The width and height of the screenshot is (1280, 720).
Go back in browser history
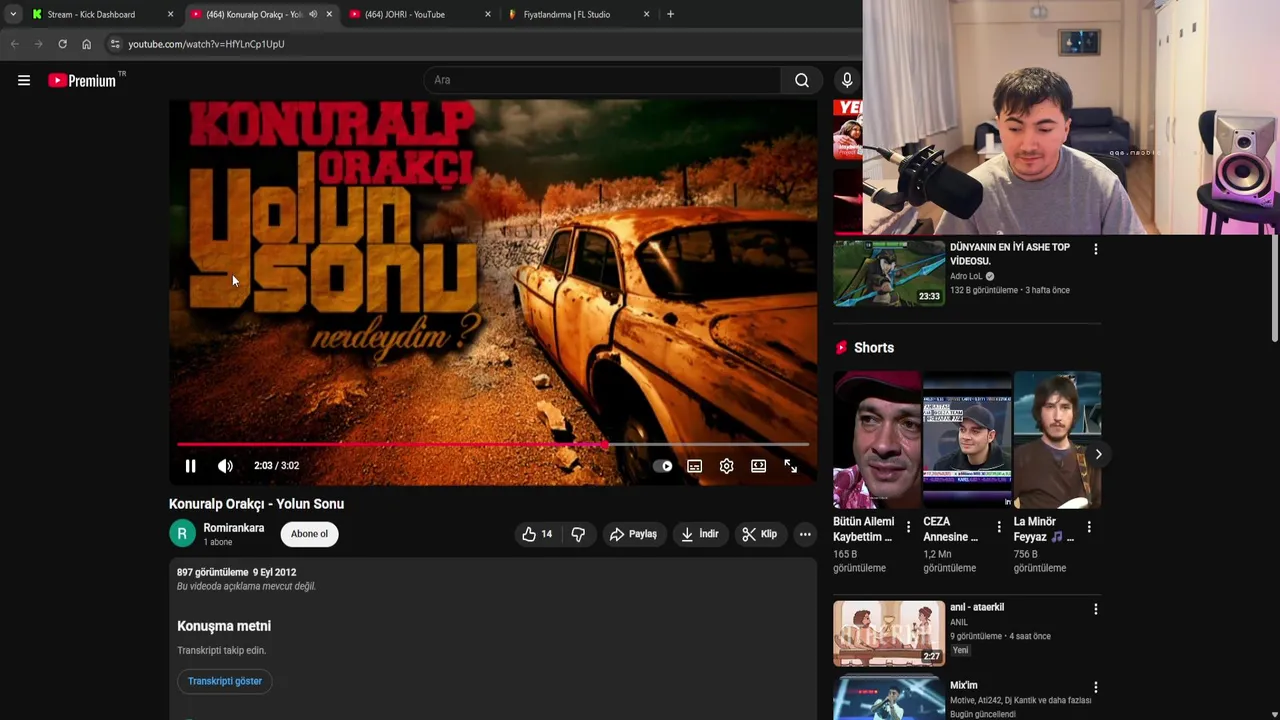(x=14, y=44)
